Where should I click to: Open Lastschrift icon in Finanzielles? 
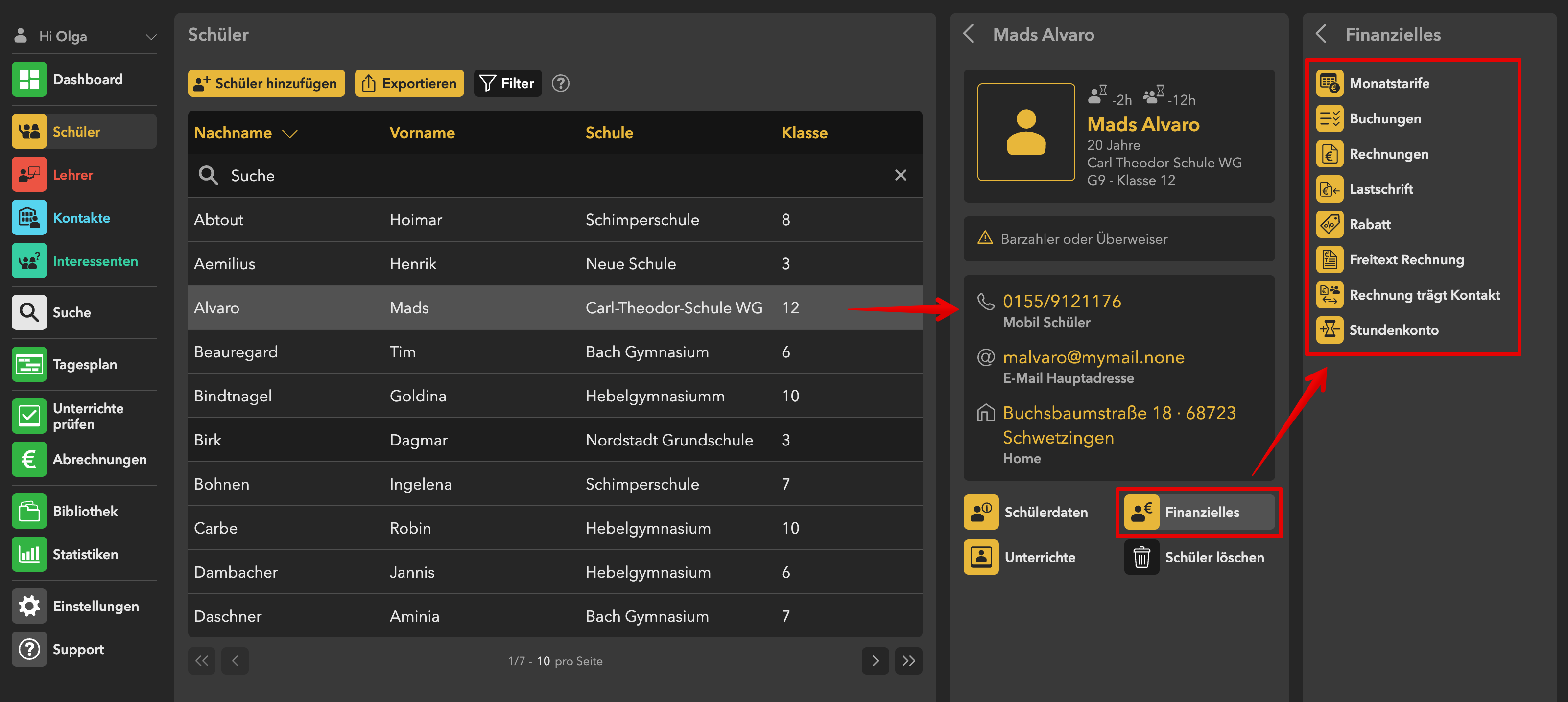click(1330, 189)
